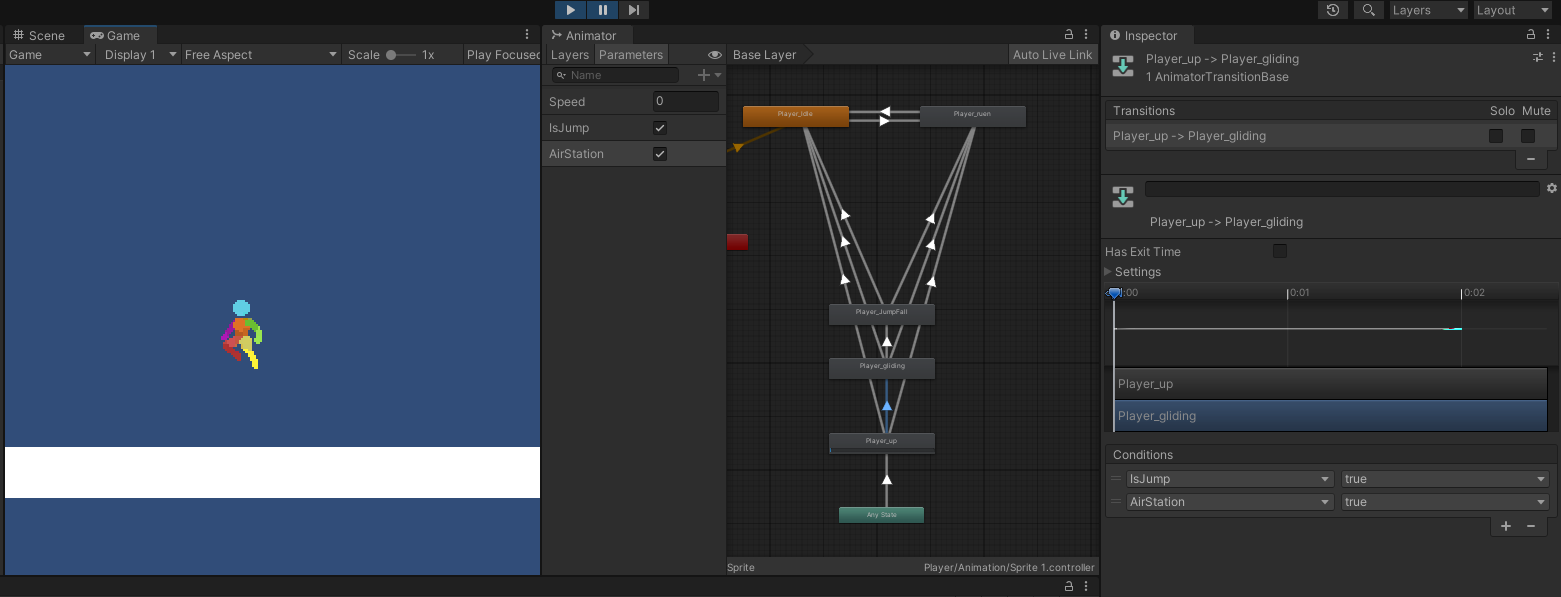The width and height of the screenshot is (1561, 597).
Task: Switch to the Scene tab
Action: (40, 34)
